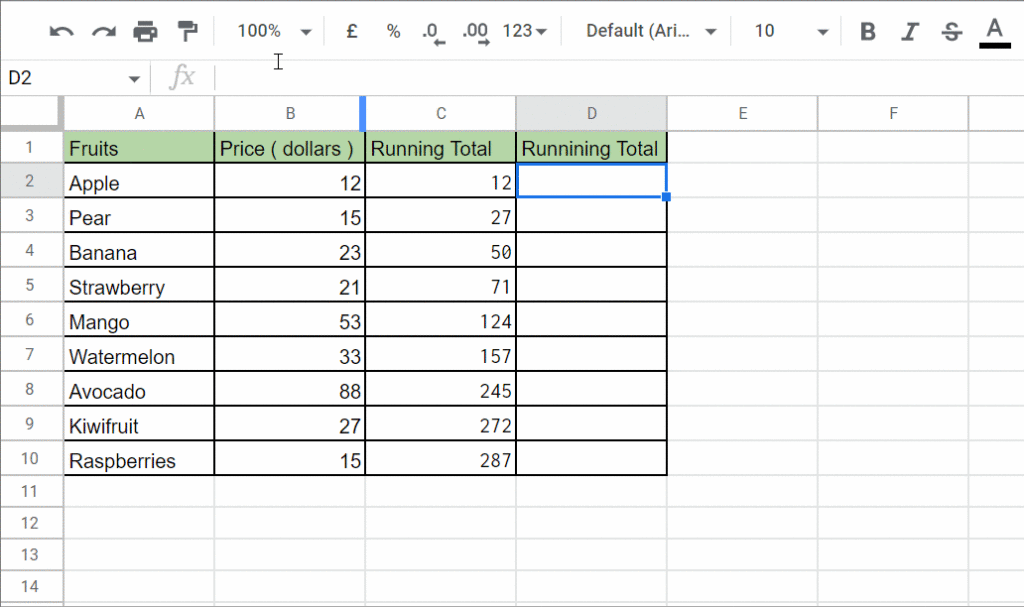
Task: Apply currency format with pound icon
Action: (351, 30)
